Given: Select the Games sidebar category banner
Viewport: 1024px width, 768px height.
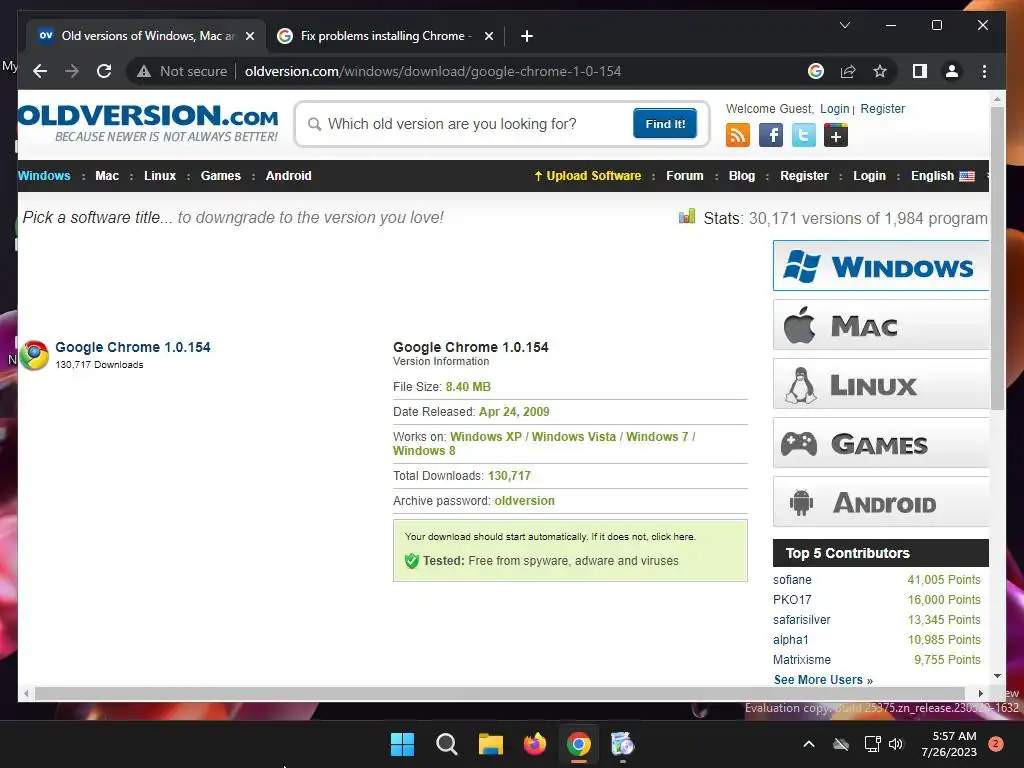Looking at the screenshot, I should (881, 443).
